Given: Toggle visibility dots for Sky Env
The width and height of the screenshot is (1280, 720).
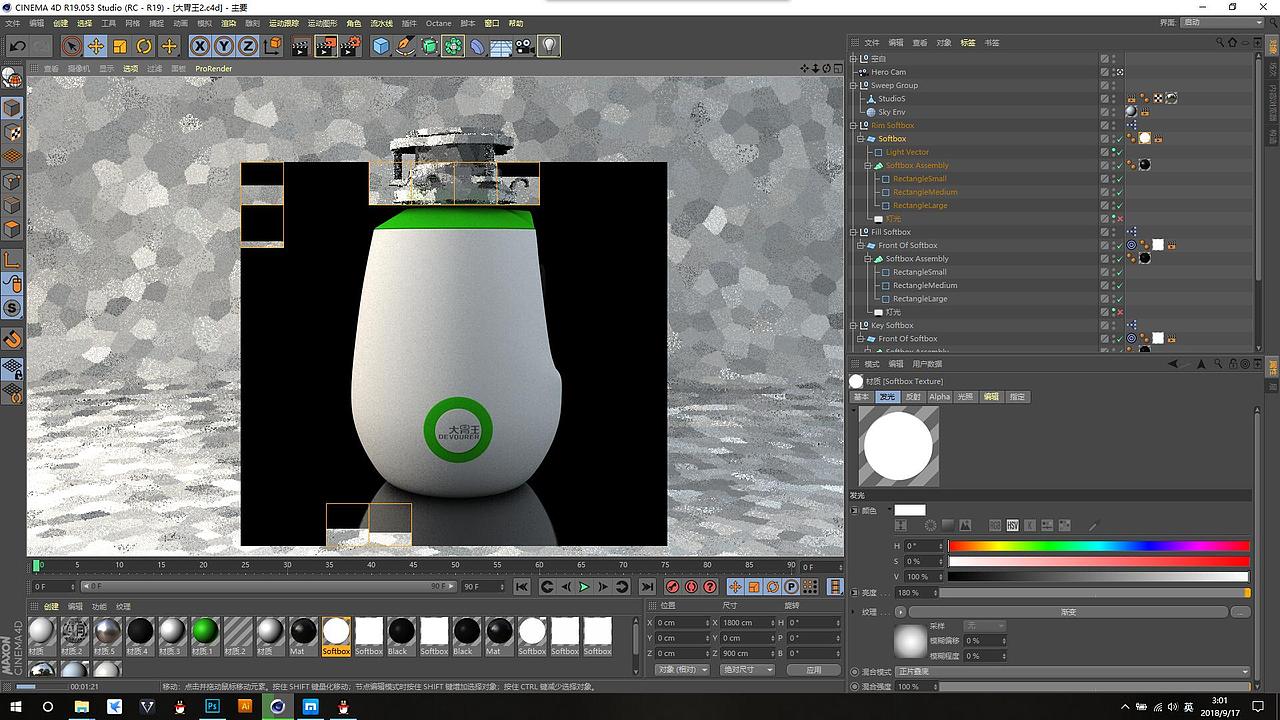Looking at the screenshot, I should tap(1113, 112).
